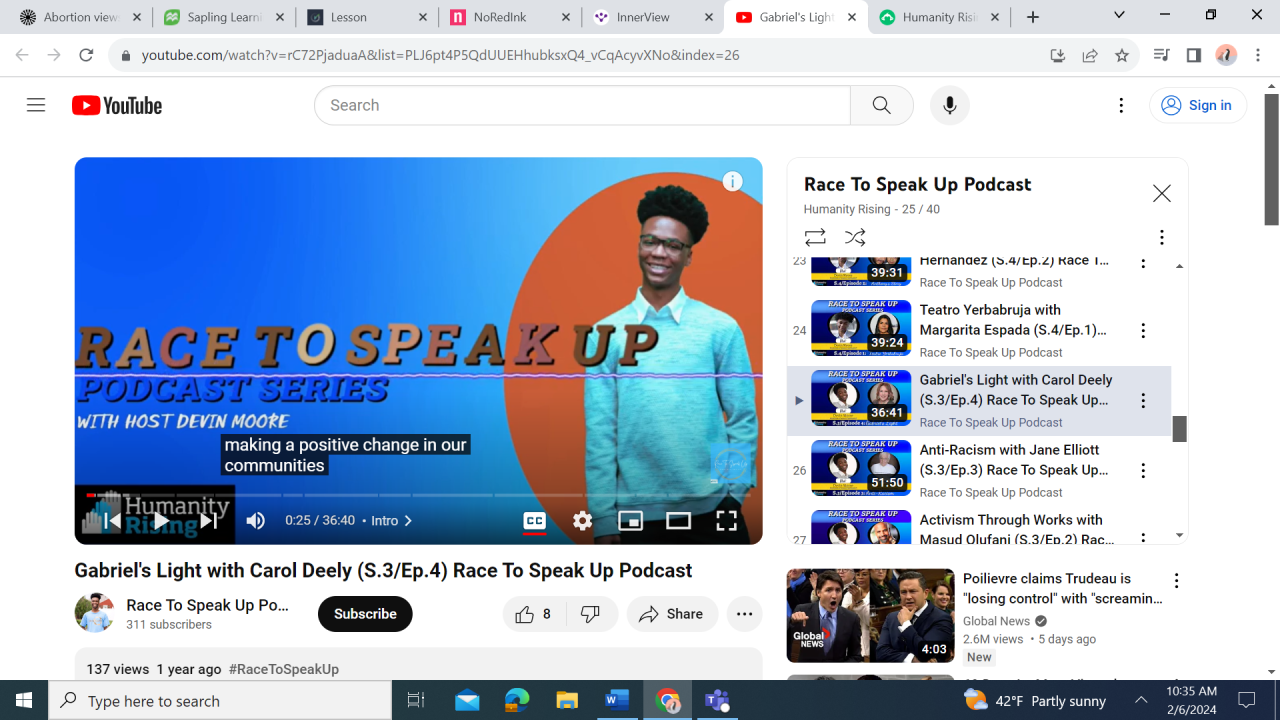Open the tab search dropdown arrow
1280x720 pixels.
pyautogui.click(x=1119, y=15)
